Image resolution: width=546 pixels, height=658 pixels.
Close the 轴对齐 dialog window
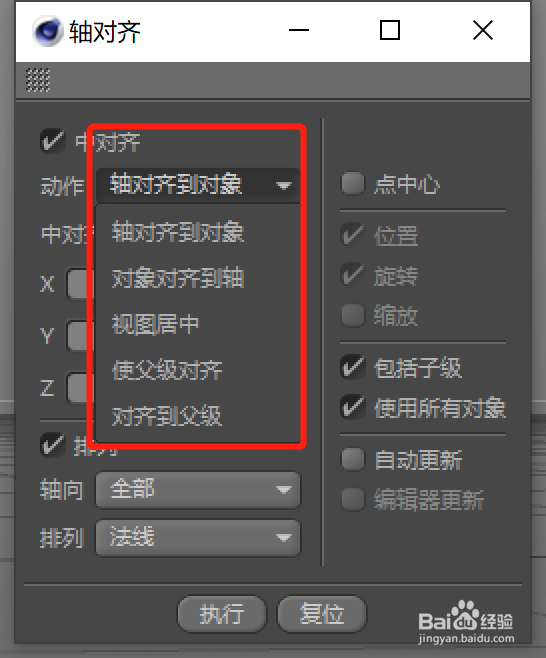pos(483,30)
